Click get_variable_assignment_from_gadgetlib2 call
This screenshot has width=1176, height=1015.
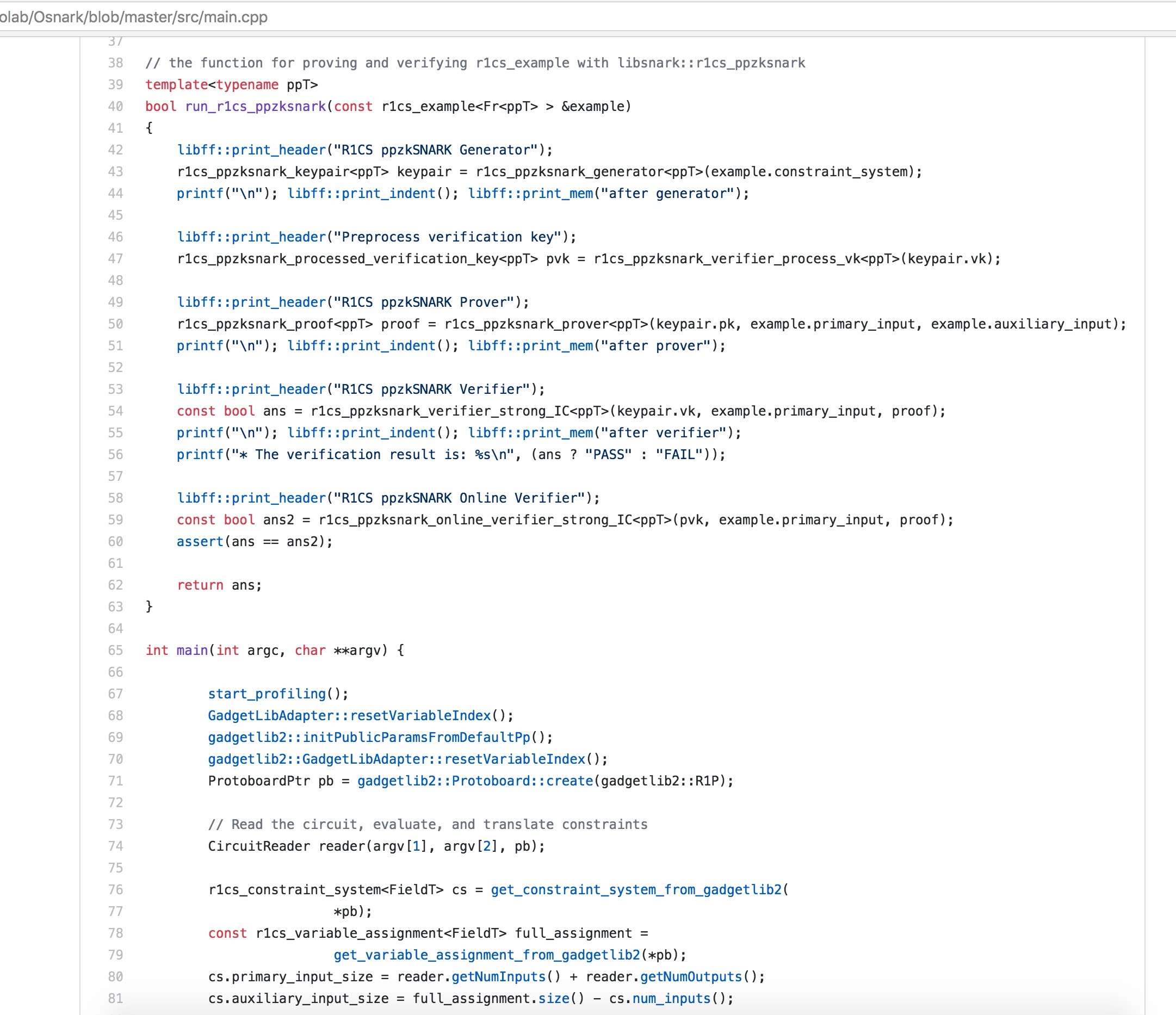487,955
